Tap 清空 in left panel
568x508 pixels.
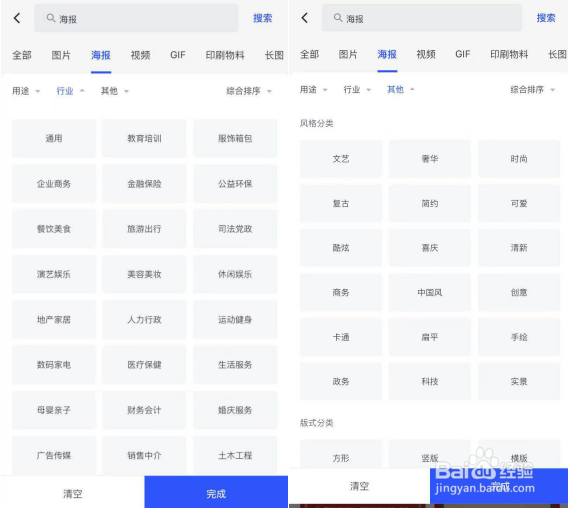tap(72, 494)
